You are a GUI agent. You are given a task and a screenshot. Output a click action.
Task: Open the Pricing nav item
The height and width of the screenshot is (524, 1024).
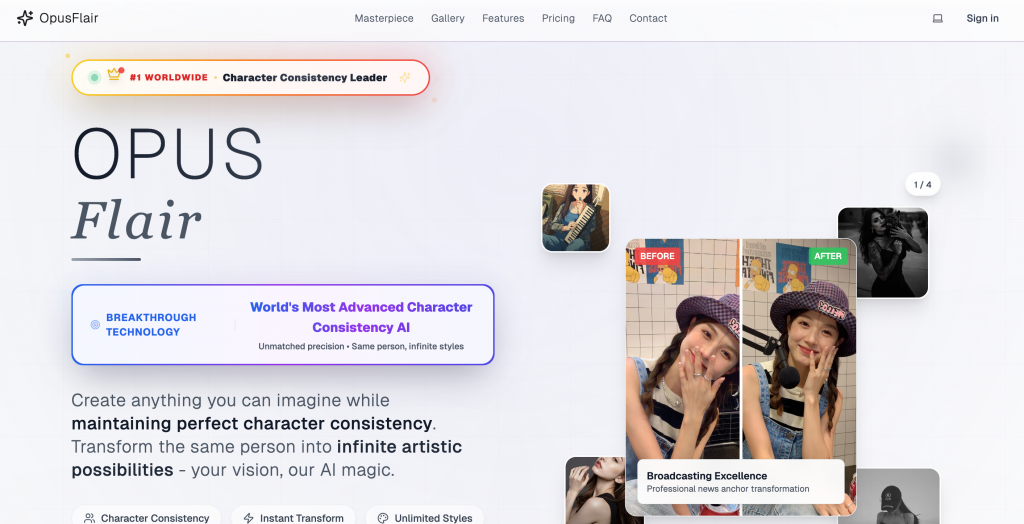click(x=558, y=18)
